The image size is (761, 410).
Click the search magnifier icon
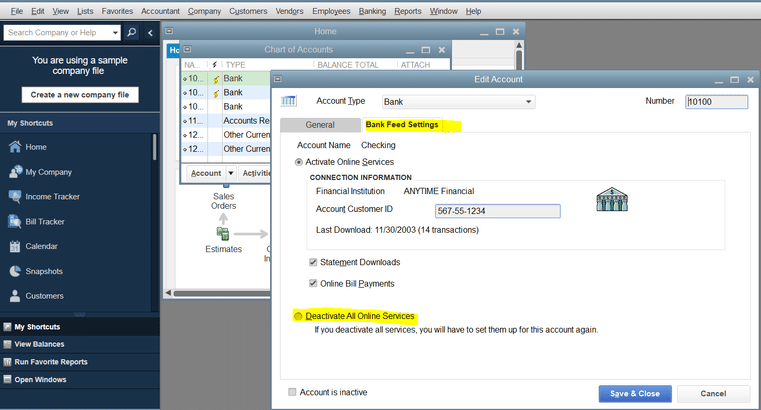coord(132,33)
